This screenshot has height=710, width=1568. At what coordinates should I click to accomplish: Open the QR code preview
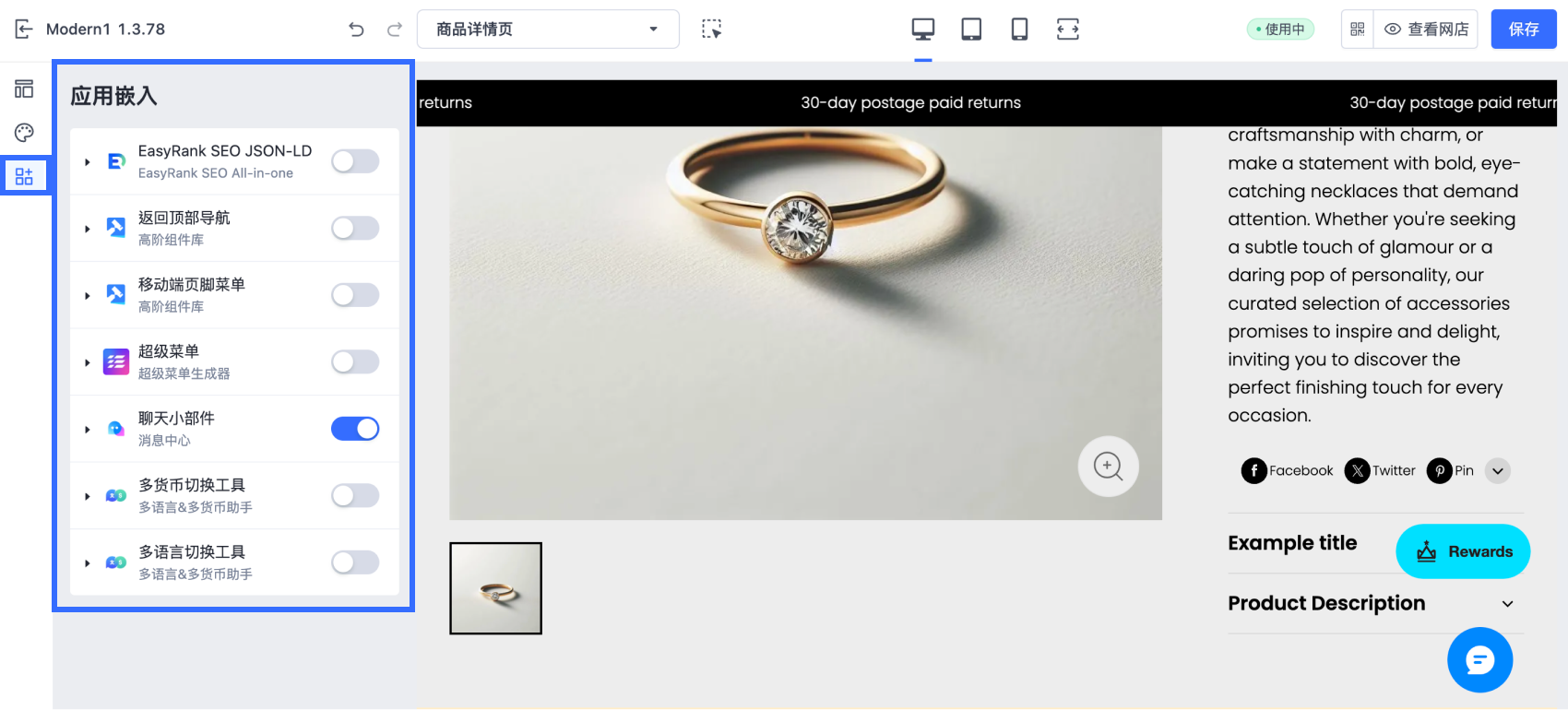click(1358, 30)
